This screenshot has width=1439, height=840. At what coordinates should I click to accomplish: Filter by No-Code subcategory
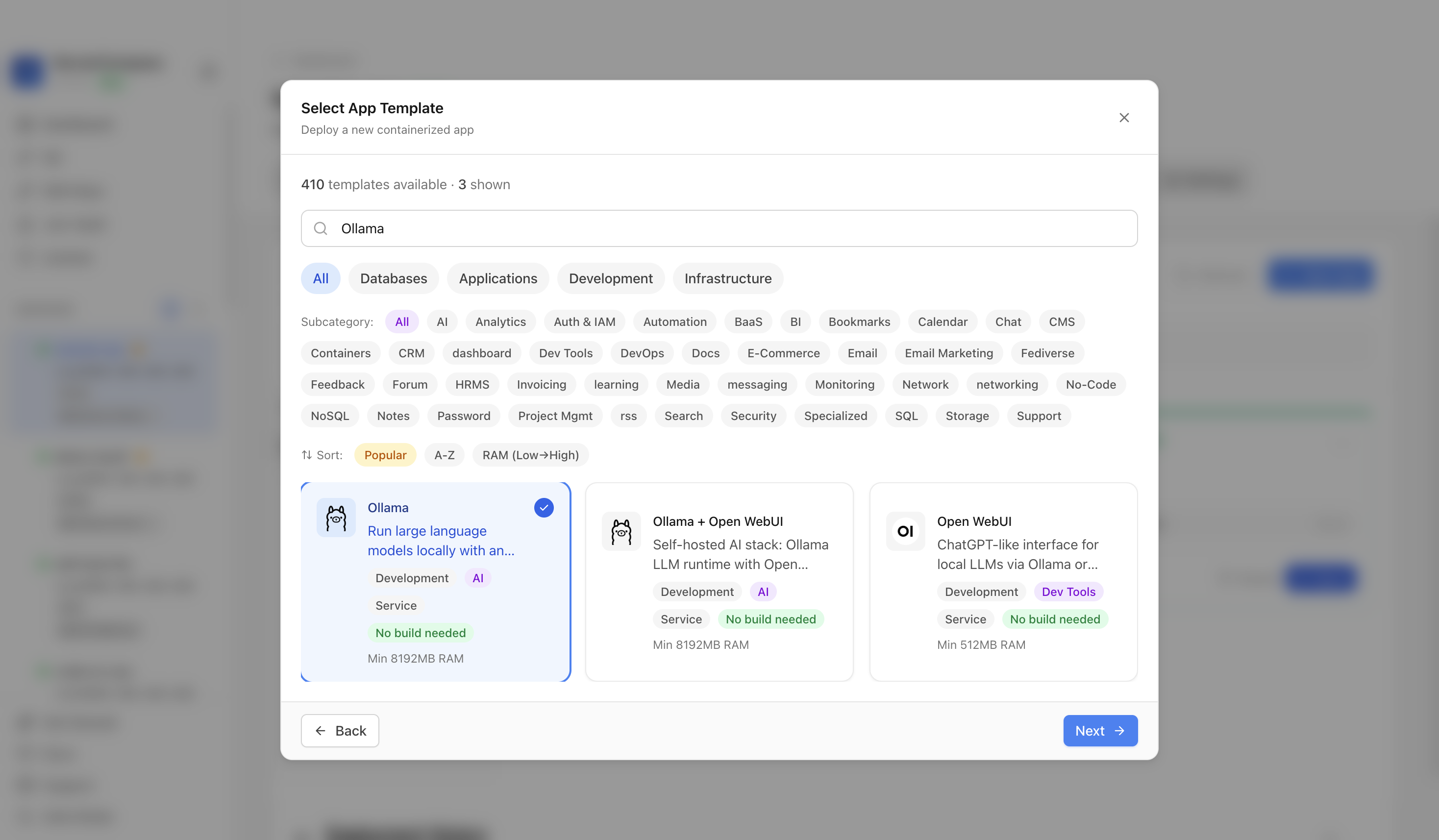1091,385
